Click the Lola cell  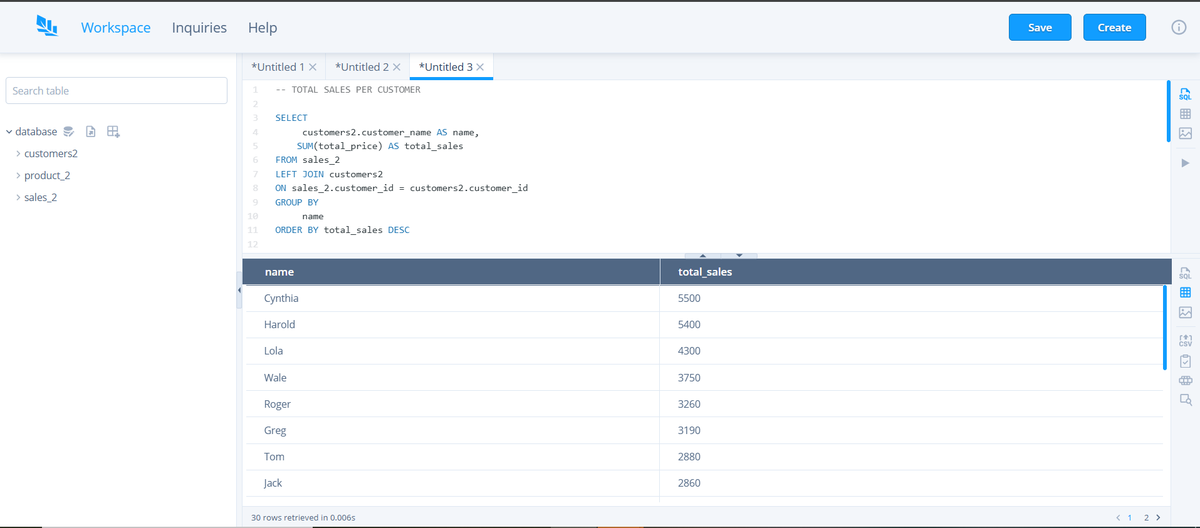[453, 351]
